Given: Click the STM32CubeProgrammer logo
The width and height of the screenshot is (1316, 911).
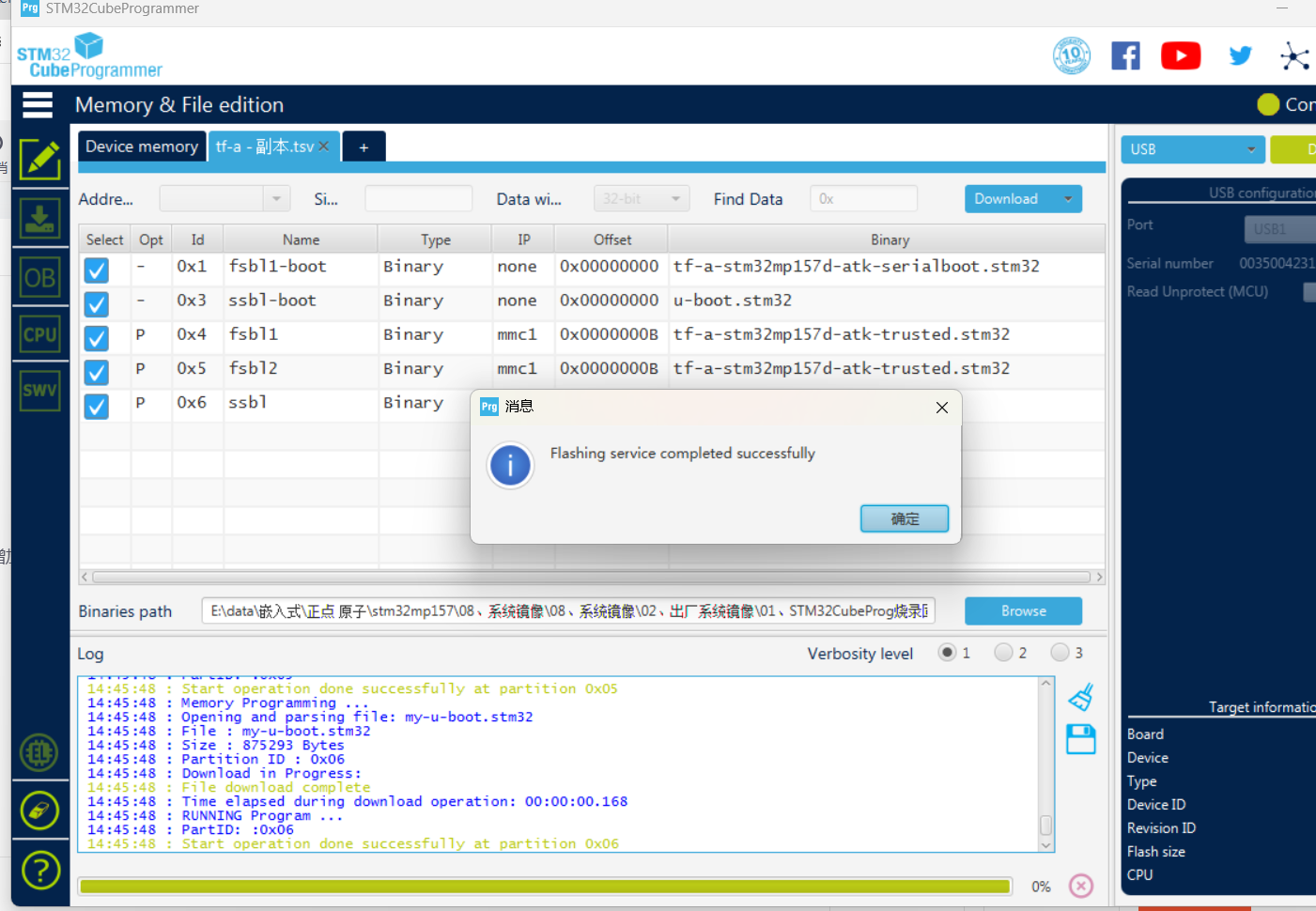Looking at the screenshot, I should pyautogui.click(x=89, y=56).
